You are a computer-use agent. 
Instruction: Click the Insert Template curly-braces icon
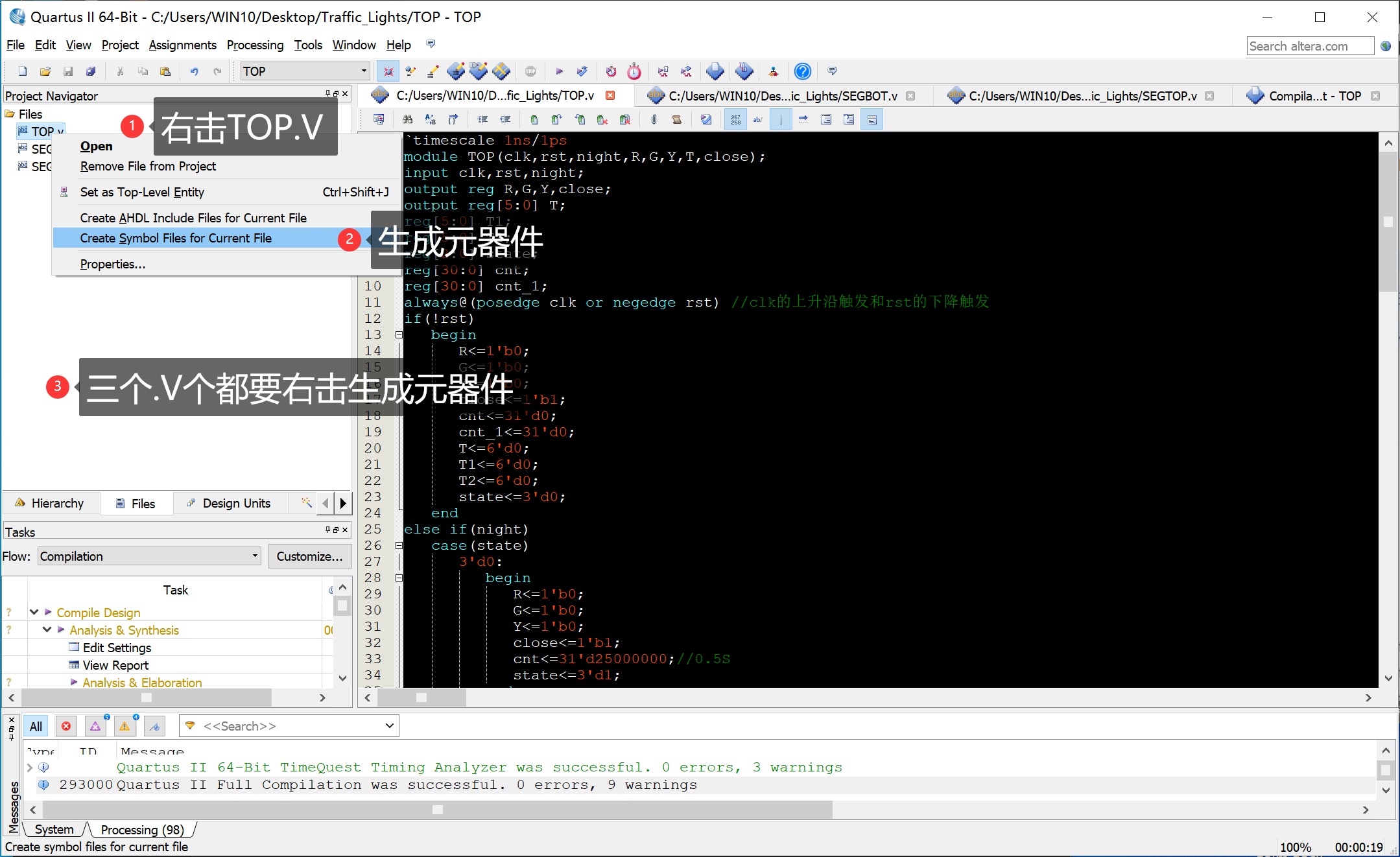tap(452, 119)
